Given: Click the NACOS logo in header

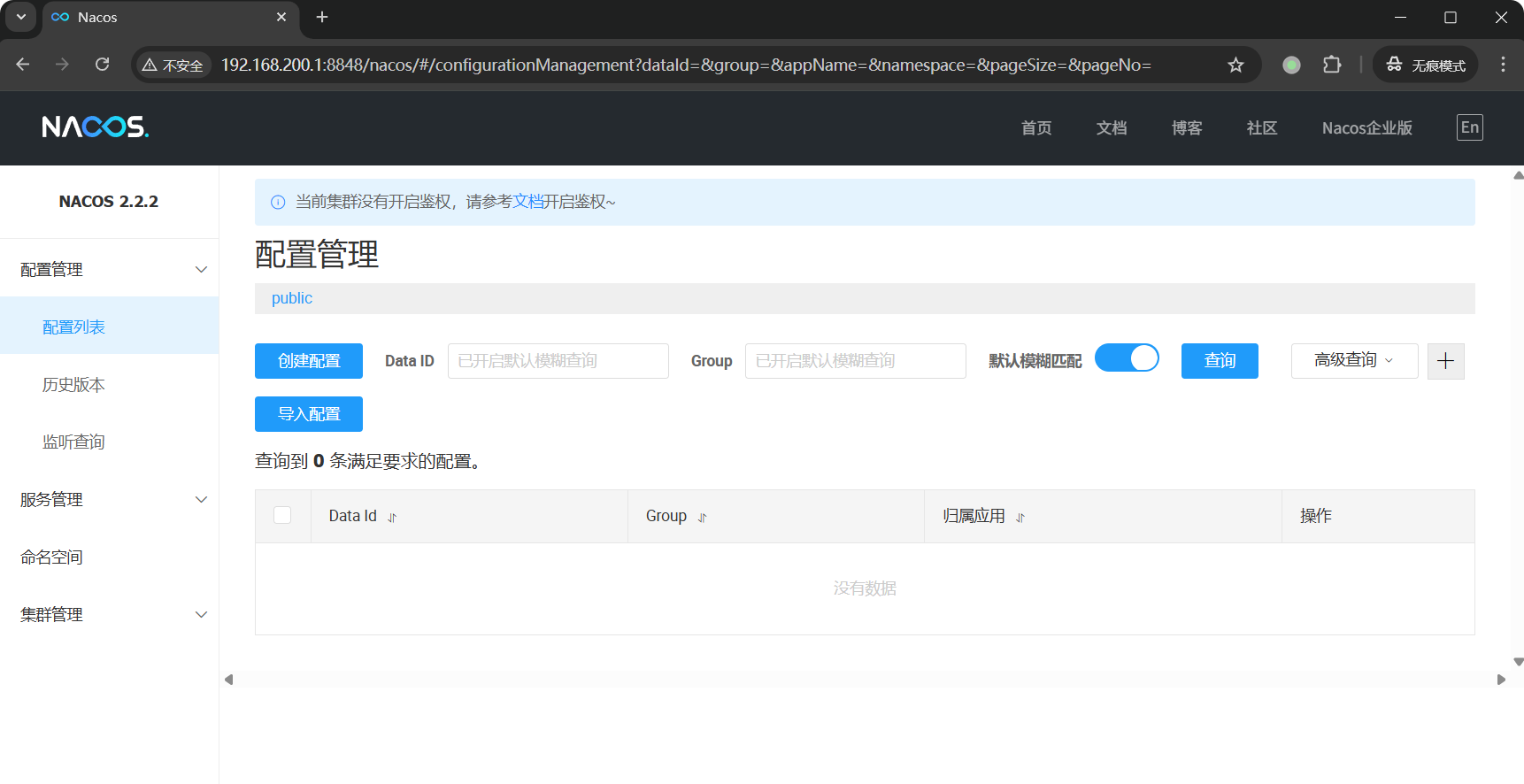Looking at the screenshot, I should click(x=96, y=127).
